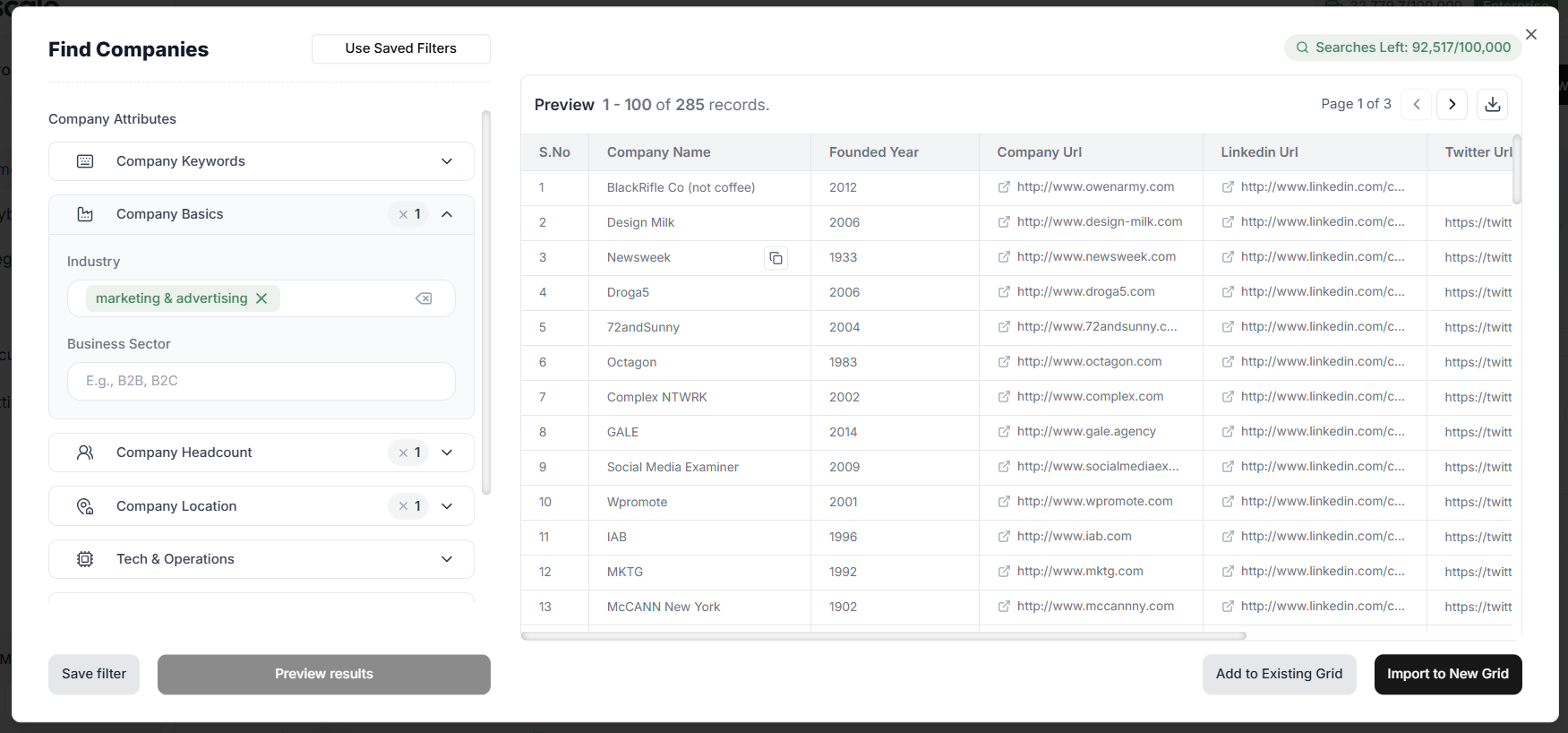
Task: Click the Company Headcount people icon
Action: click(x=85, y=453)
